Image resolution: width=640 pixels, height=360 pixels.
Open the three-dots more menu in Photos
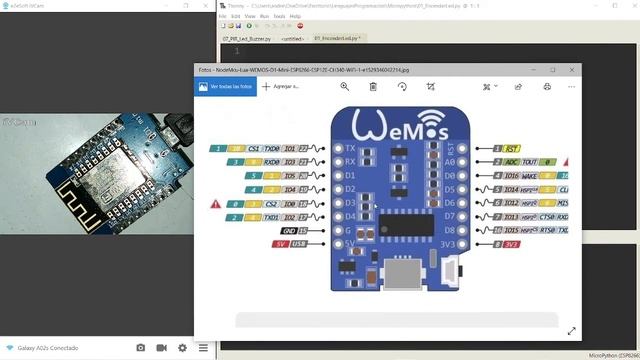click(x=571, y=87)
